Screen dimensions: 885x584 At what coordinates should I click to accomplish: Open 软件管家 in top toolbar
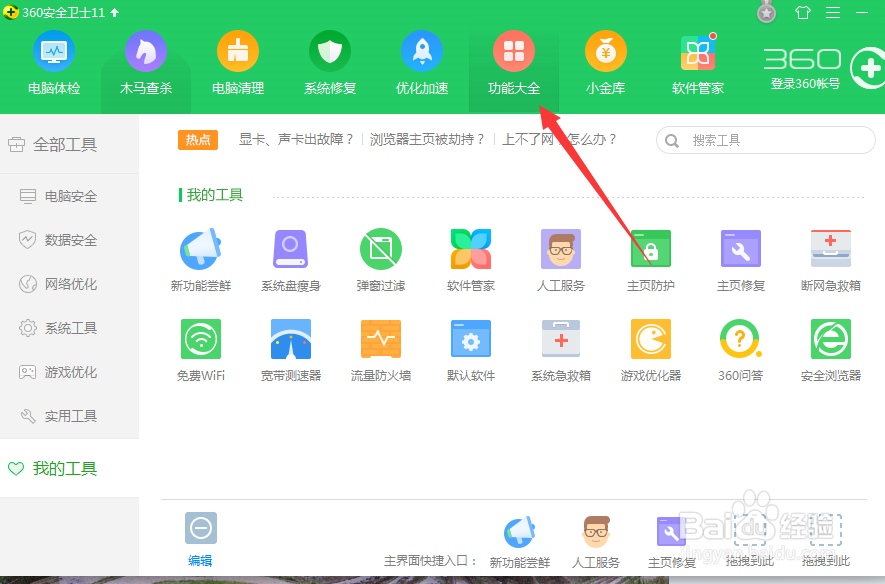[698, 63]
